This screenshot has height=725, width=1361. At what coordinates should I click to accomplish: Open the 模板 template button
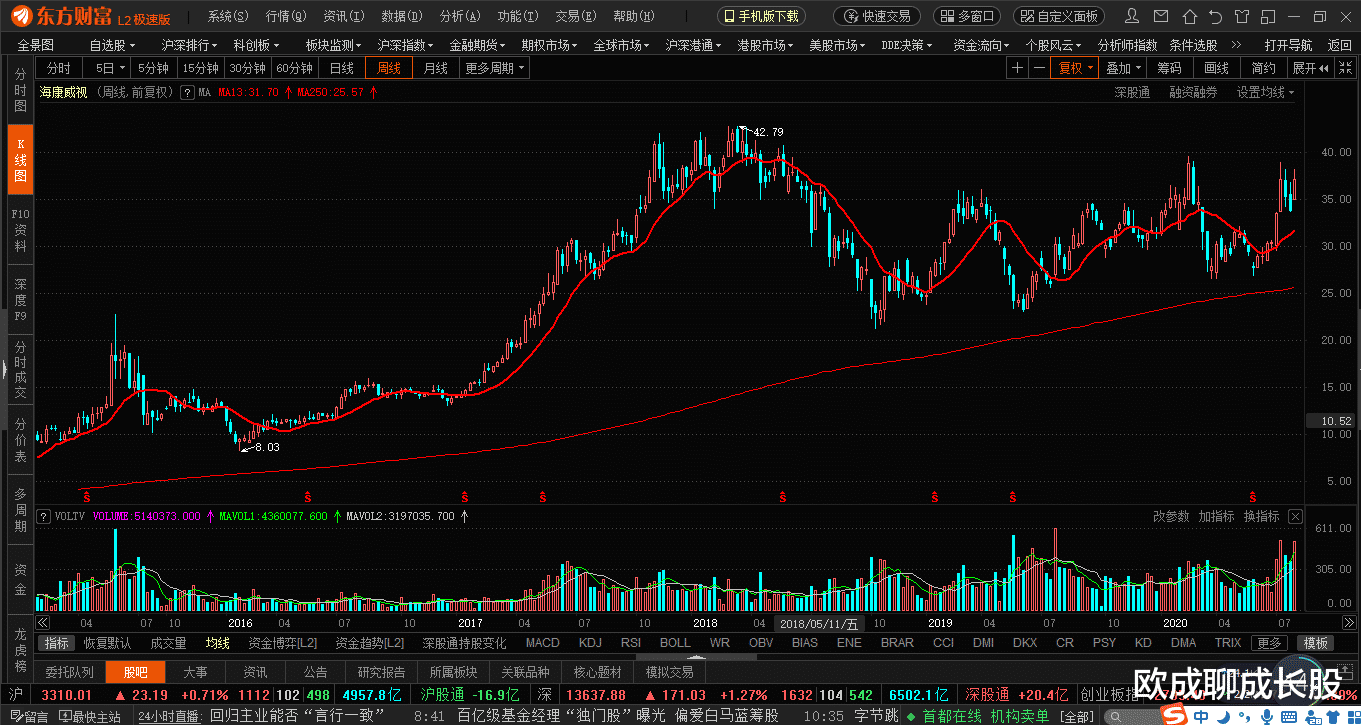pos(1316,643)
